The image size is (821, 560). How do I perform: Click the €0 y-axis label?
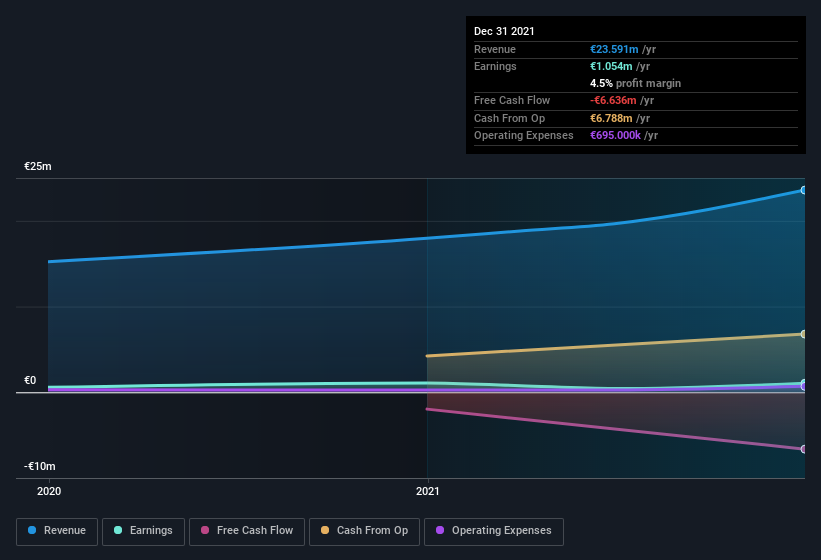tap(30, 380)
